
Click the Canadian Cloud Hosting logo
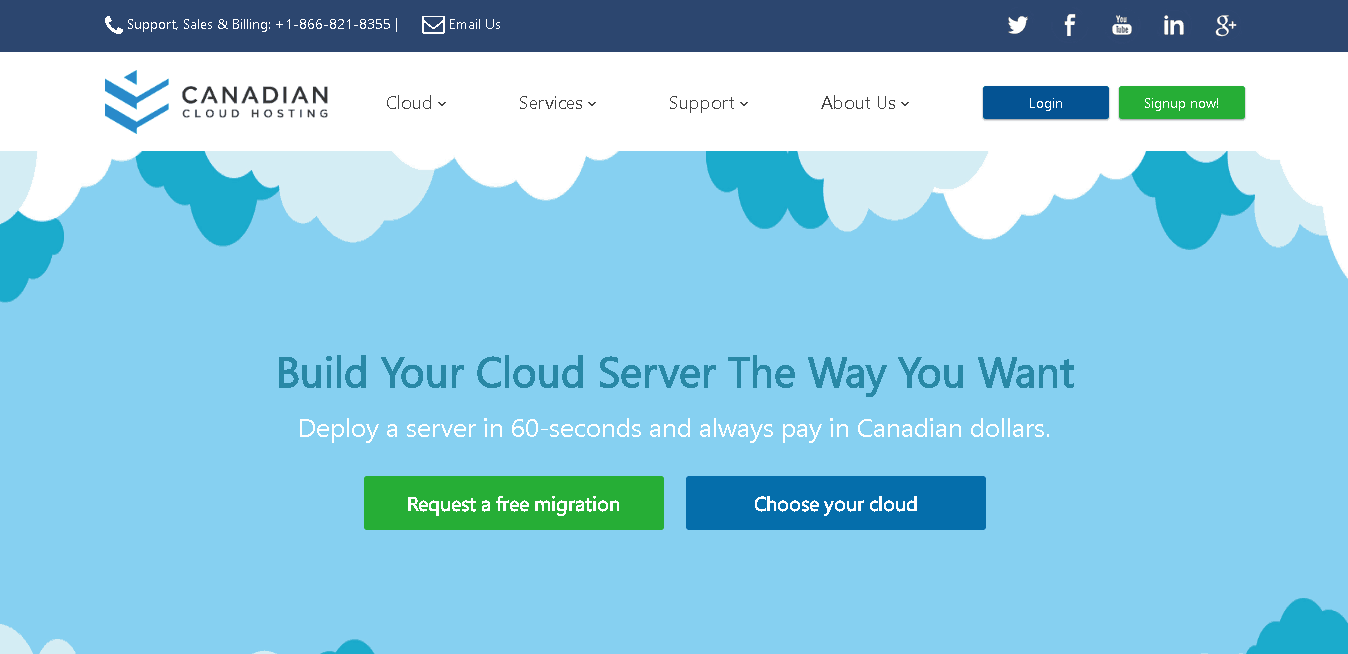(217, 101)
